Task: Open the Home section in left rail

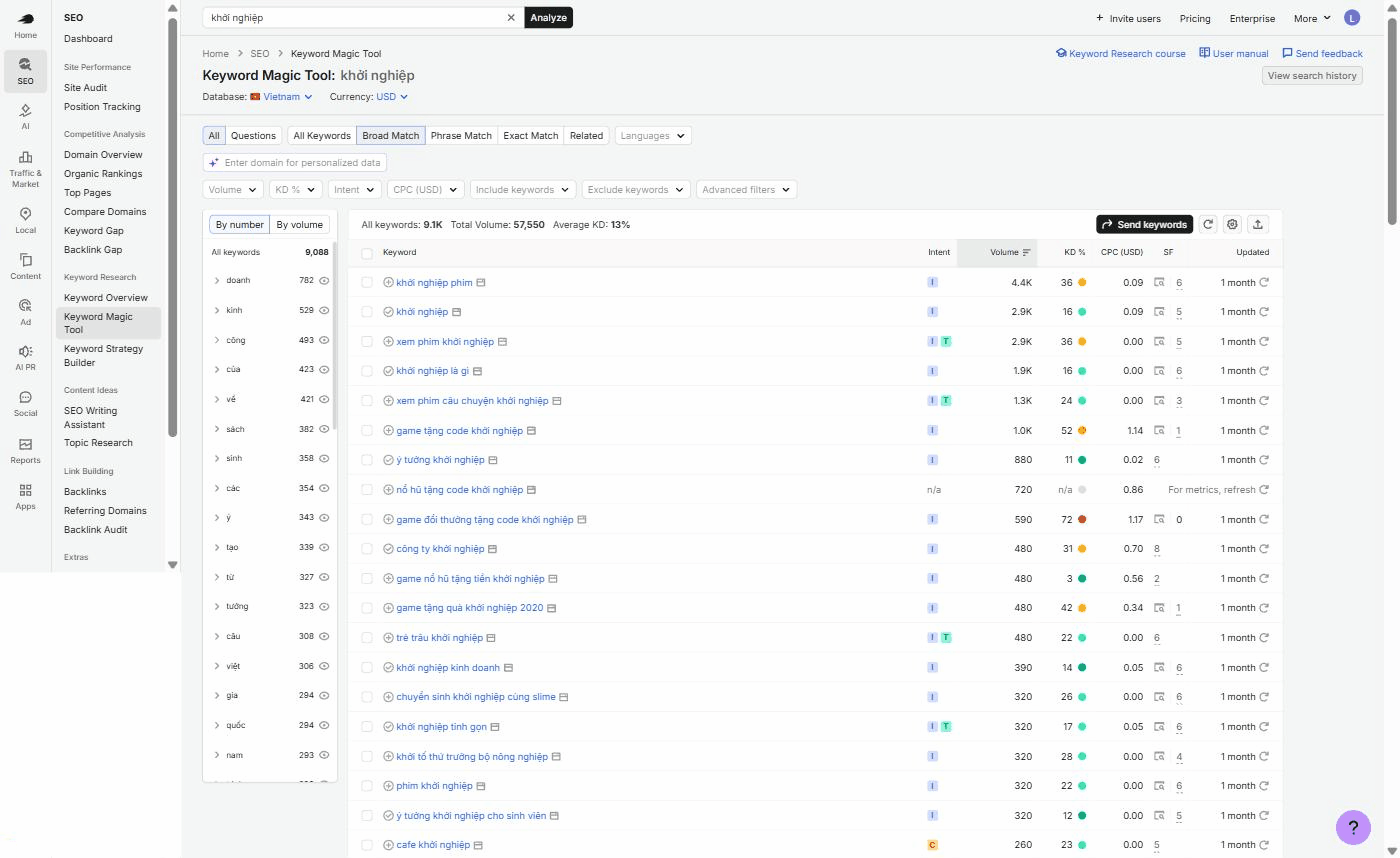Action: click(25, 25)
